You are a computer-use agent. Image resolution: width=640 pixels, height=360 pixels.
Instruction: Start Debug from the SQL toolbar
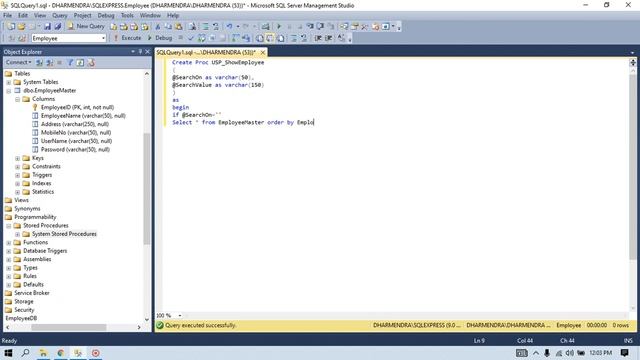pyautogui.click(x=160, y=38)
